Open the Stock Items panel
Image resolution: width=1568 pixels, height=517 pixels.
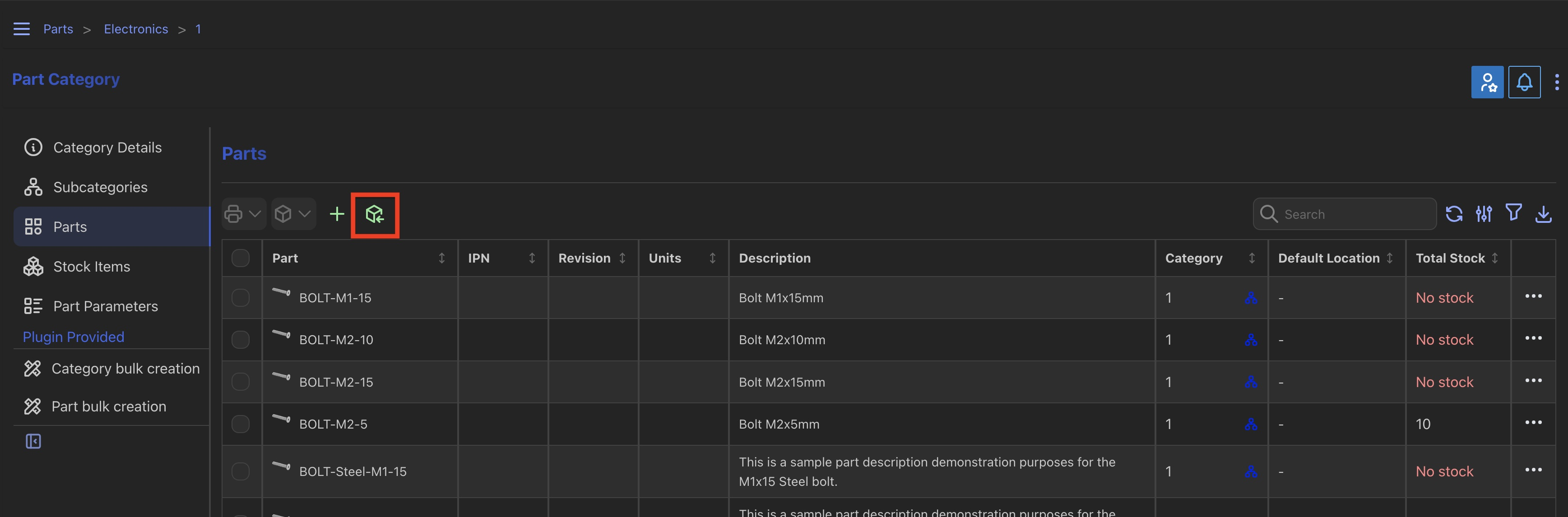click(x=91, y=267)
